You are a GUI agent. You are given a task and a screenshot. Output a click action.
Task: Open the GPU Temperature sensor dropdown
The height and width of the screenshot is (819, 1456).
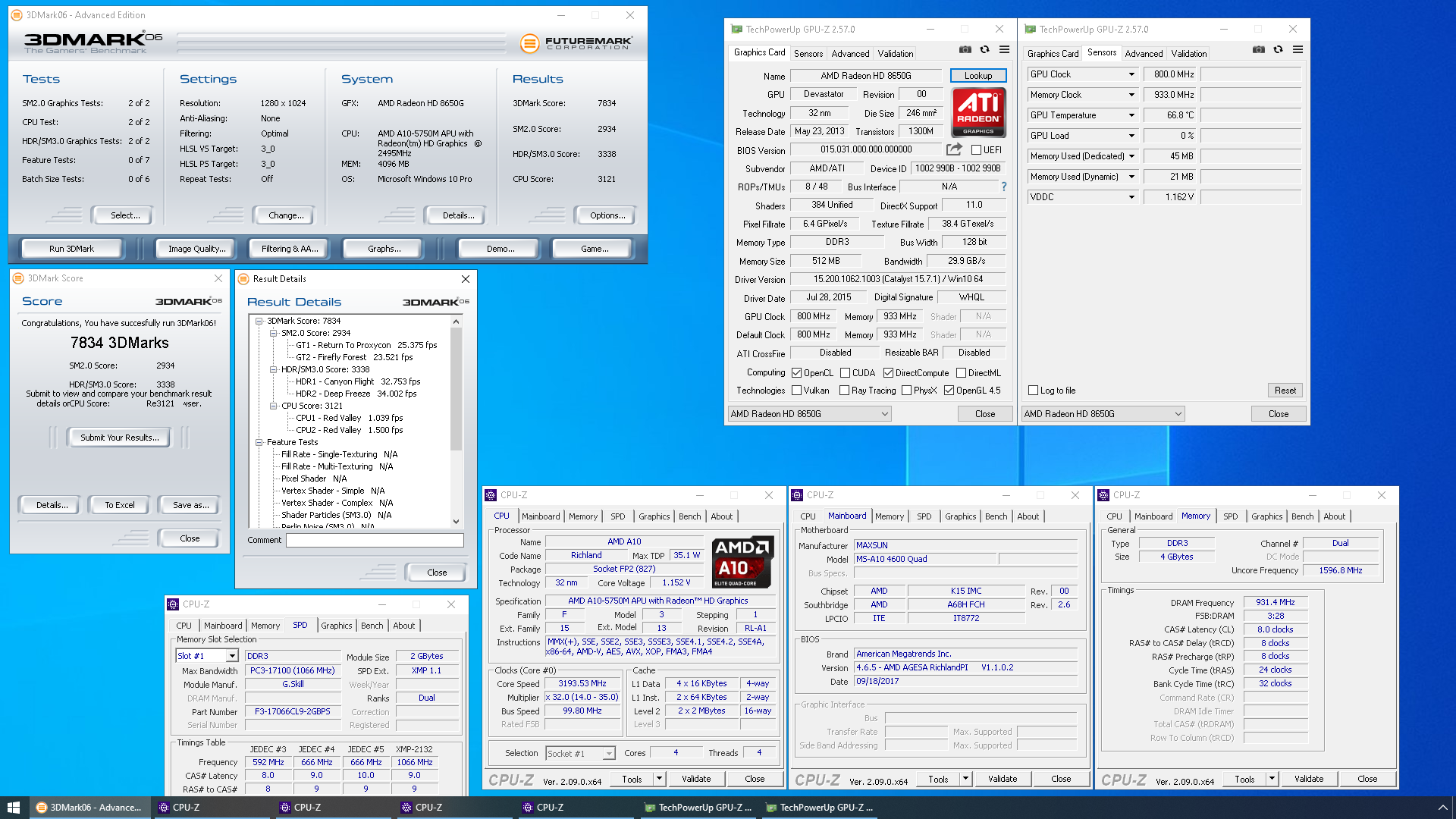point(1131,115)
